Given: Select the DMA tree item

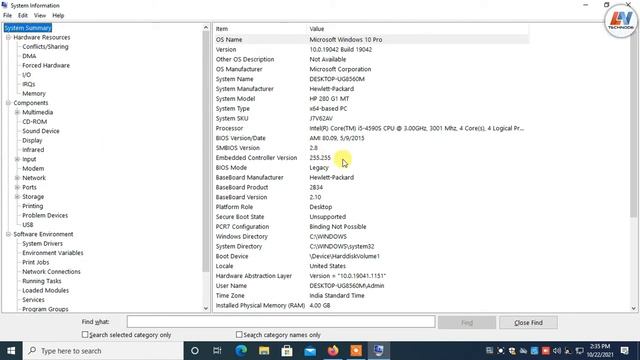Looking at the screenshot, I should click(x=29, y=56).
